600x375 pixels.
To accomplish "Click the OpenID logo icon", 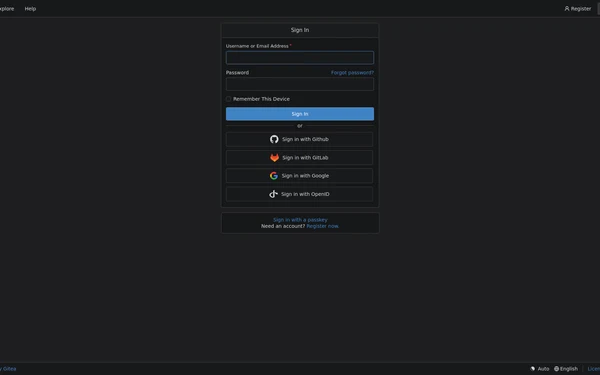I will [273, 194].
